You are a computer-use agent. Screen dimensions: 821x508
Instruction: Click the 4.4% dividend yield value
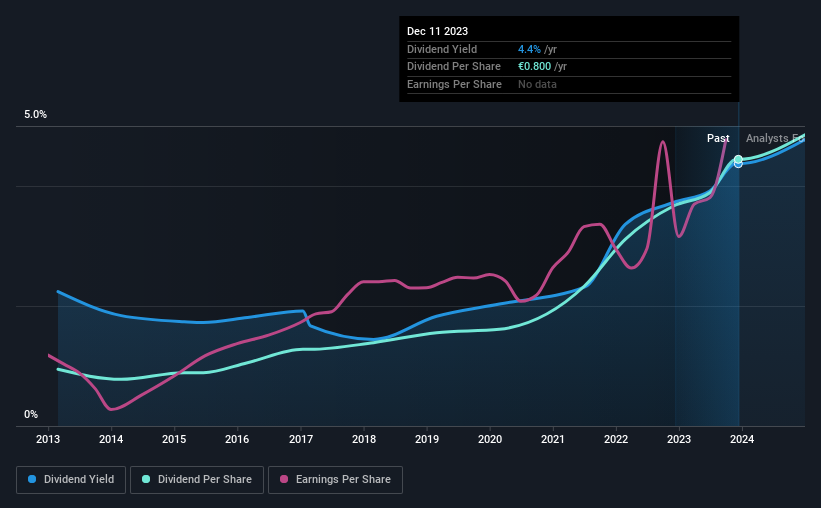pos(529,49)
